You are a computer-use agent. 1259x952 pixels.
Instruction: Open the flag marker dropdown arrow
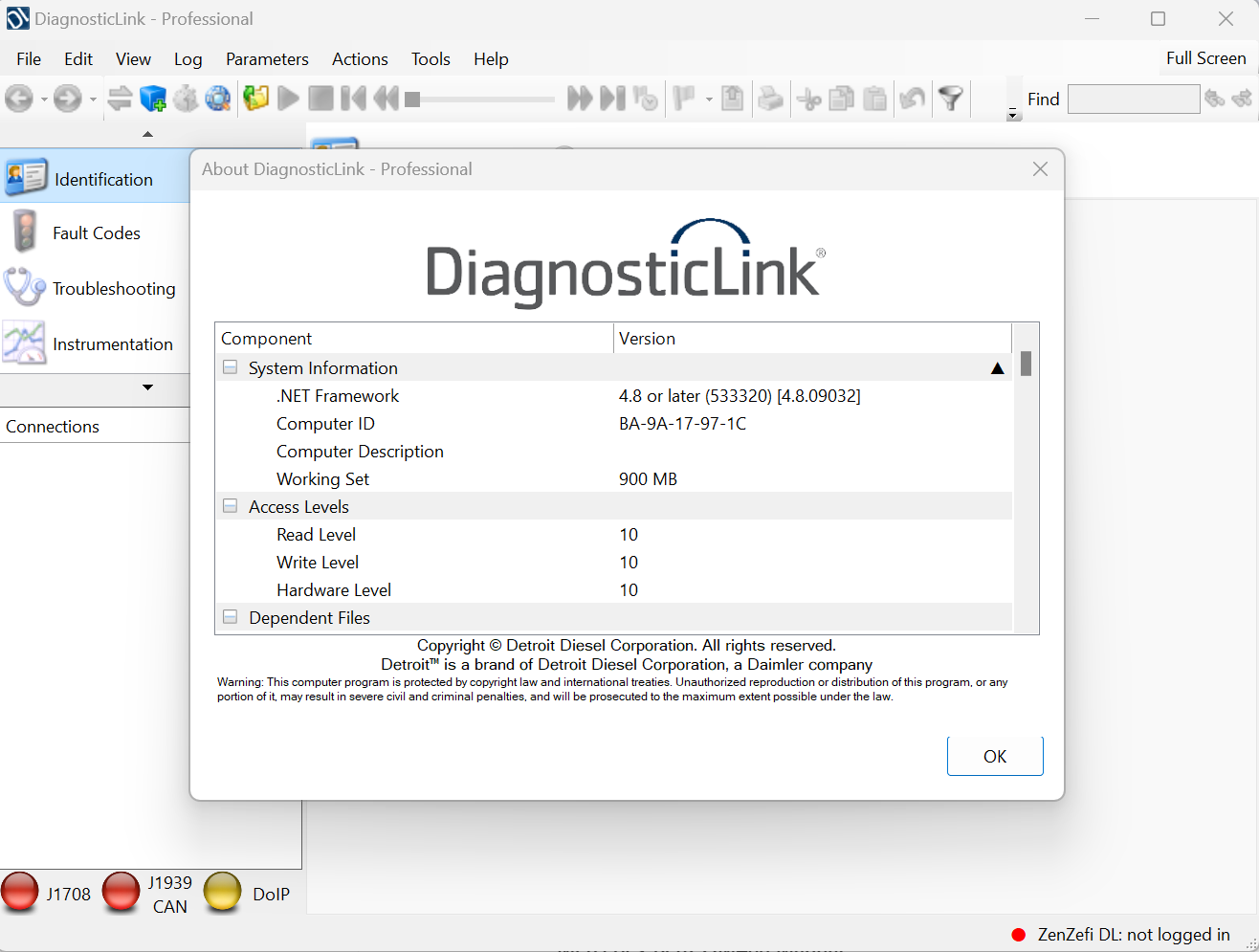coord(709,99)
